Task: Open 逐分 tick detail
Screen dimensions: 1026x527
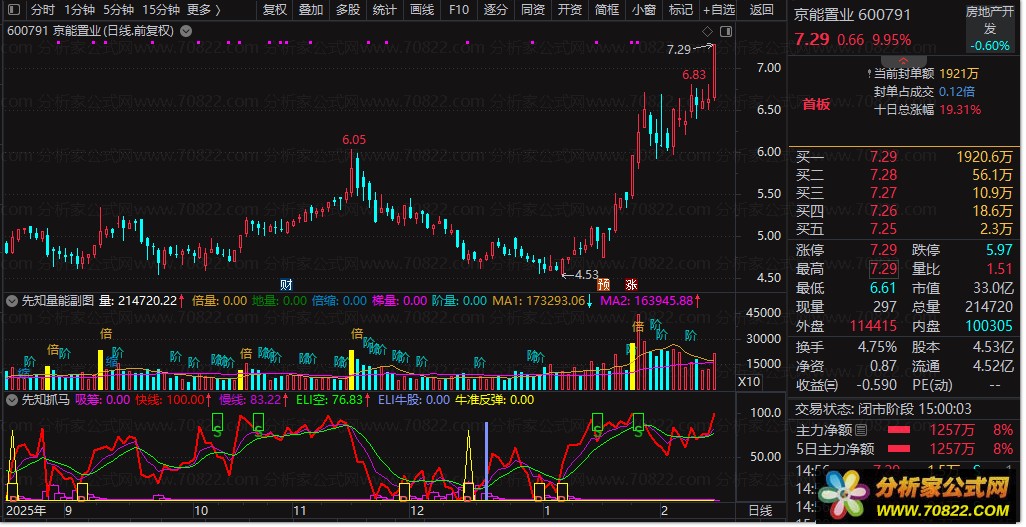Action: tap(495, 10)
